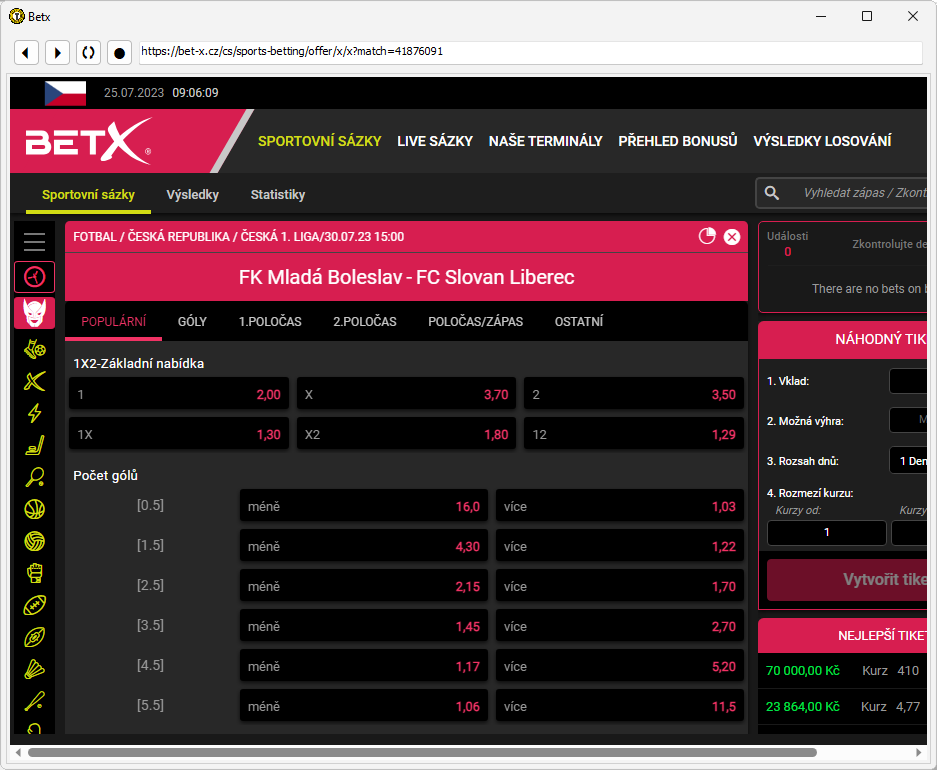Image resolution: width=937 pixels, height=770 pixels.
Task: Bet on home win "1" at odds 2,00
Action: tap(179, 394)
